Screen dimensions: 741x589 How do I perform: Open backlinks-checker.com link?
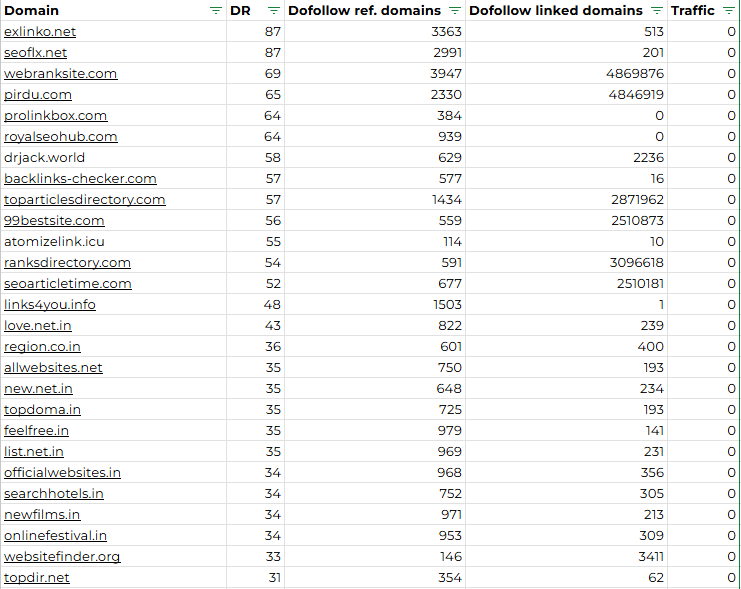pos(80,179)
